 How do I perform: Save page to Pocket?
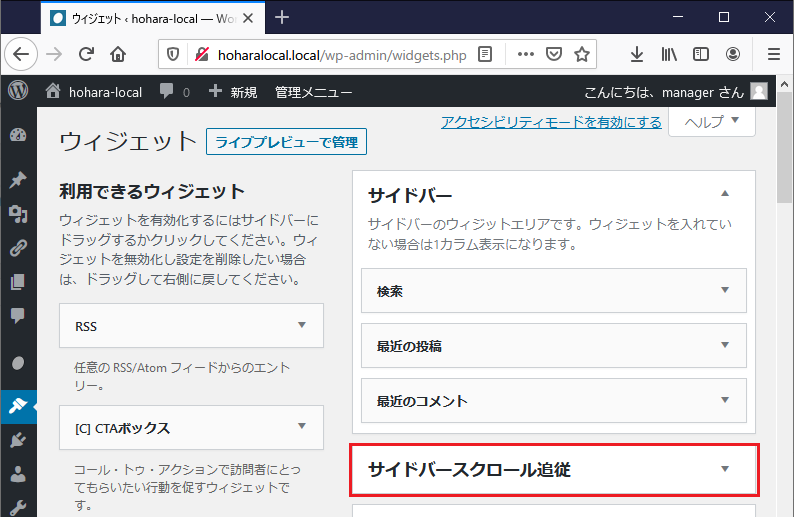(x=553, y=54)
